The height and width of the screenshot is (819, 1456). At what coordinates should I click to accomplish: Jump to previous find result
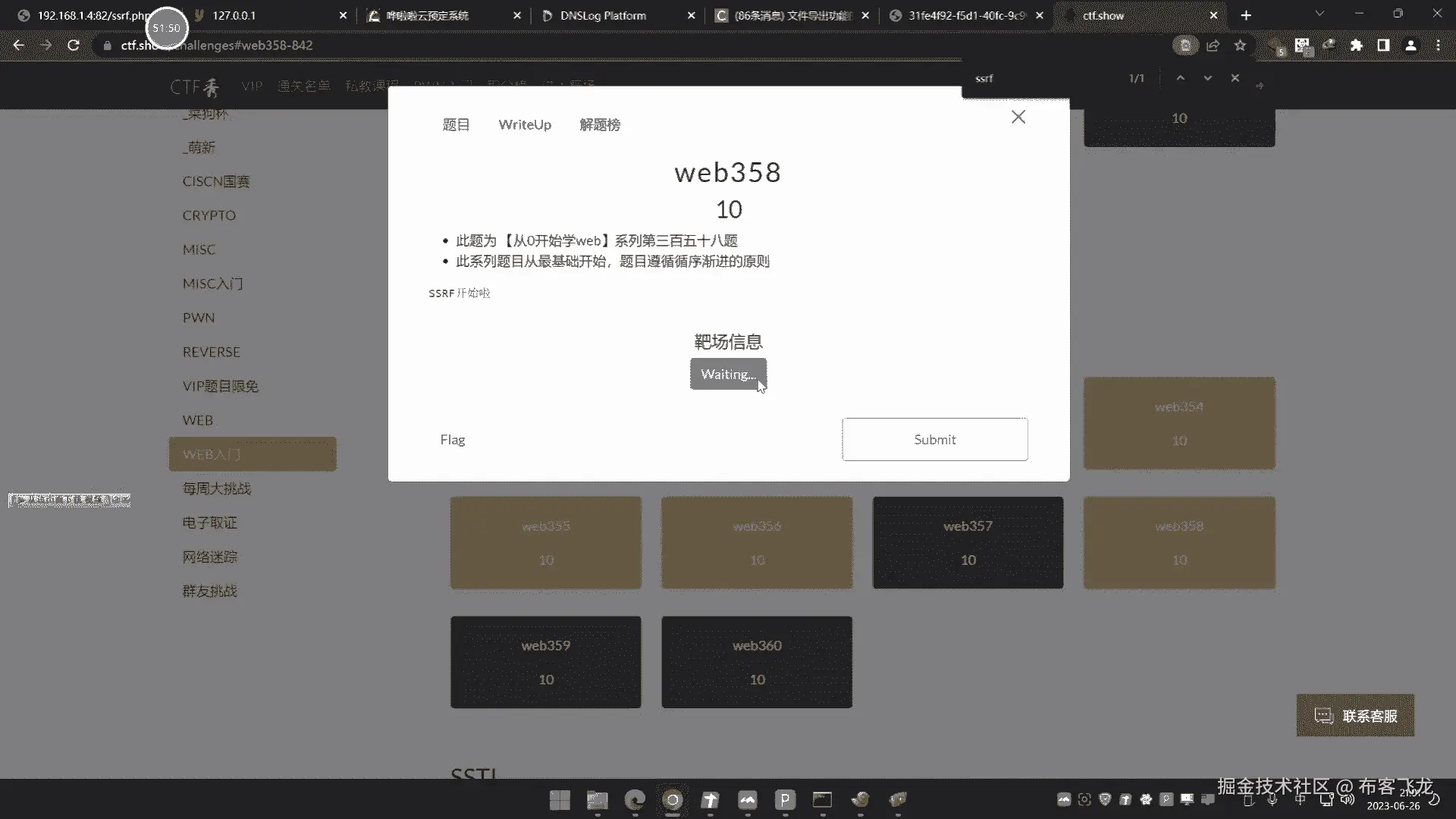coord(1180,78)
